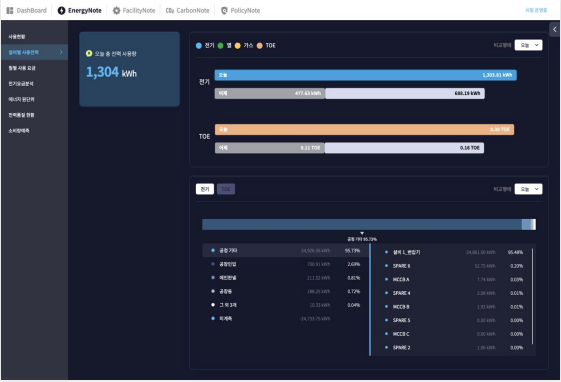Select the SPARE 2 row
This screenshot has width=561, height=382.
point(454,347)
